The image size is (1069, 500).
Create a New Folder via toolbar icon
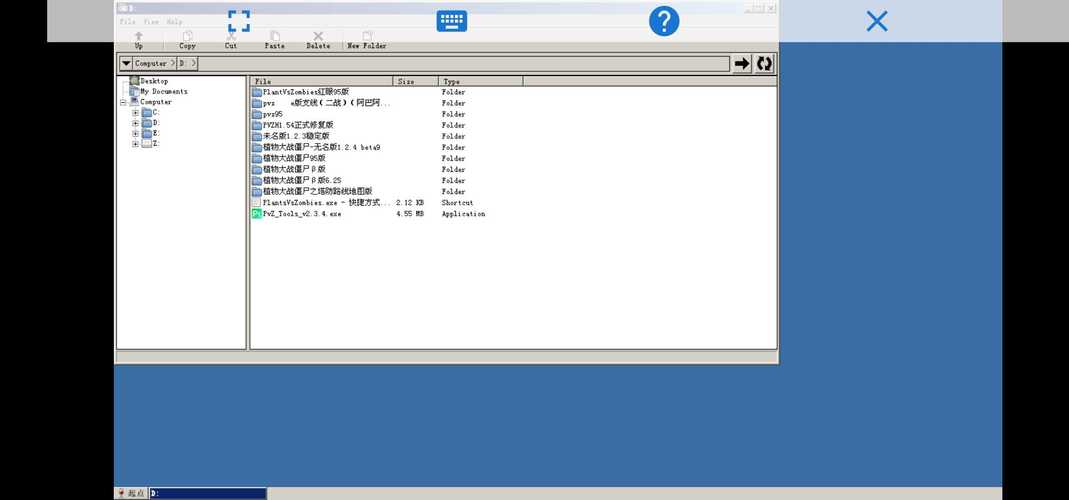(x=367, y=35)
